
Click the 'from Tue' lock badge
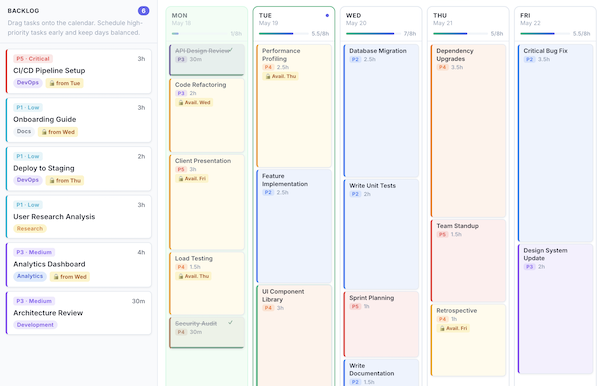click(65, 83)
